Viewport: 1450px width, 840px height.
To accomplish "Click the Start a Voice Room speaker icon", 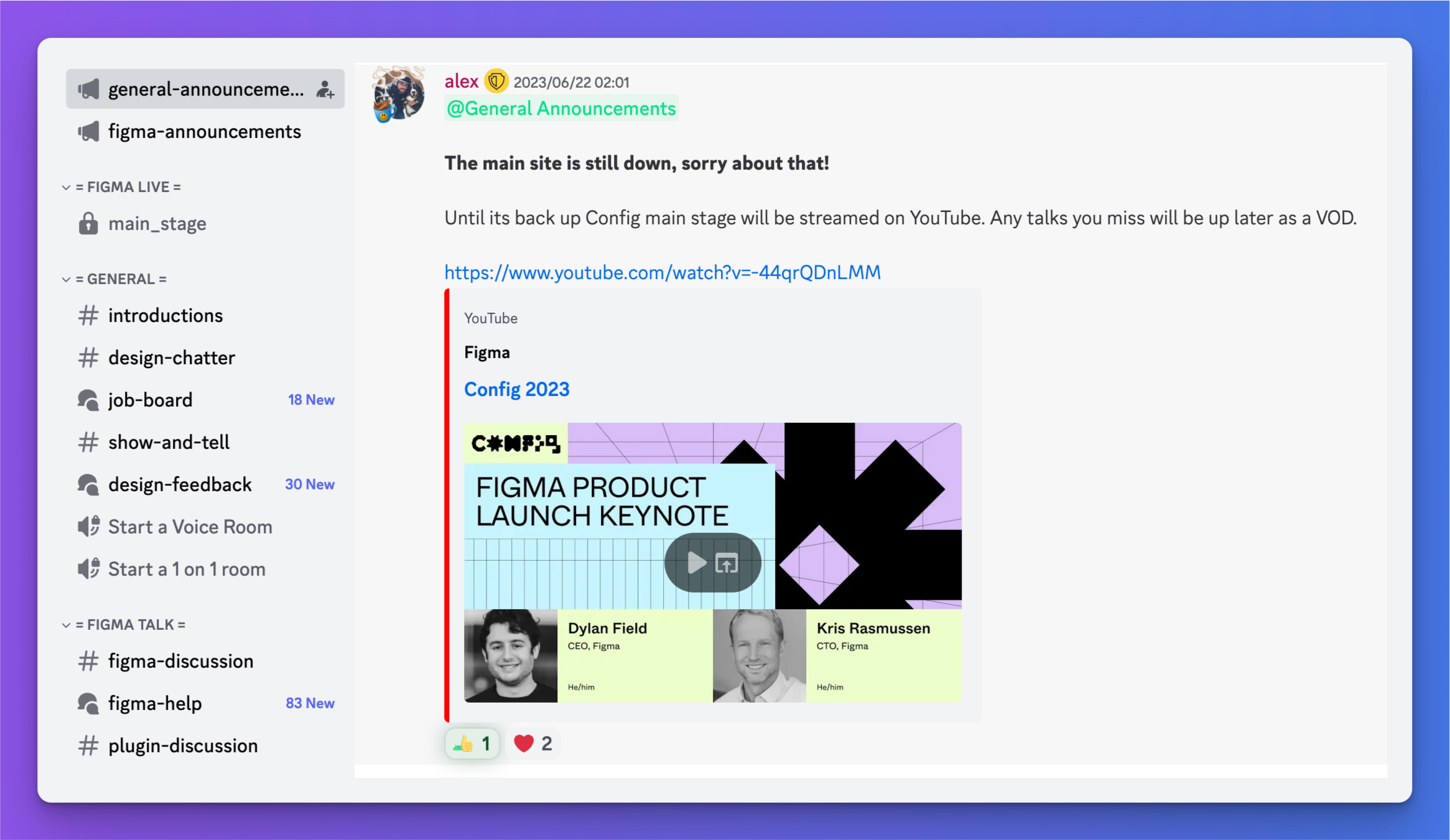I will point(88,527).
